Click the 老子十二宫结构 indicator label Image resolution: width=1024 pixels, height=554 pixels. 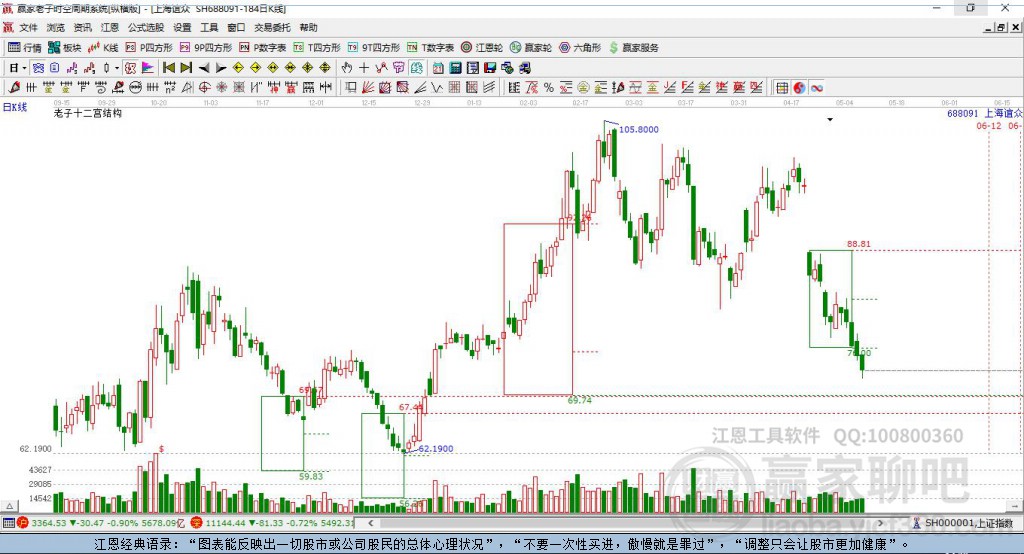(88, 113)
